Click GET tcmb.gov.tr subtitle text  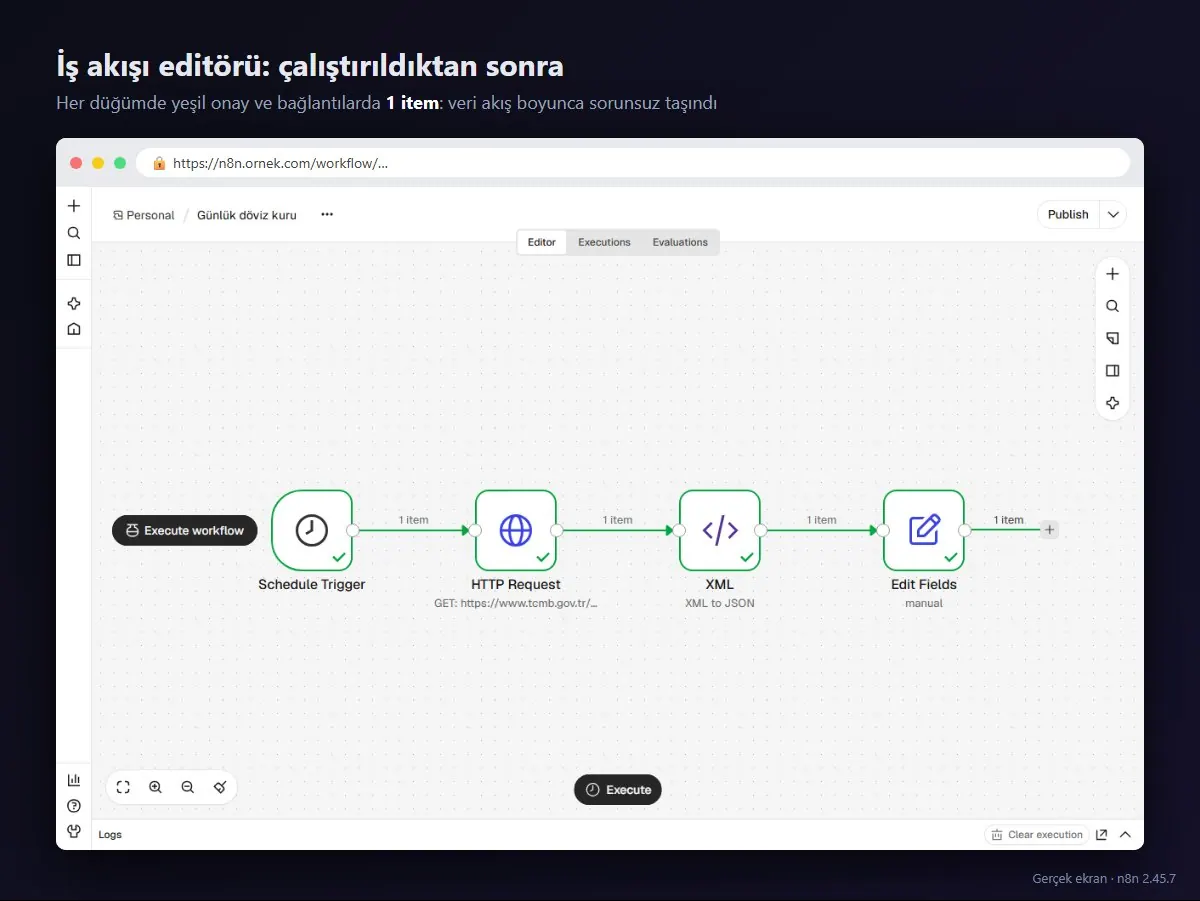pyautogui.click(x=516, y=603)
